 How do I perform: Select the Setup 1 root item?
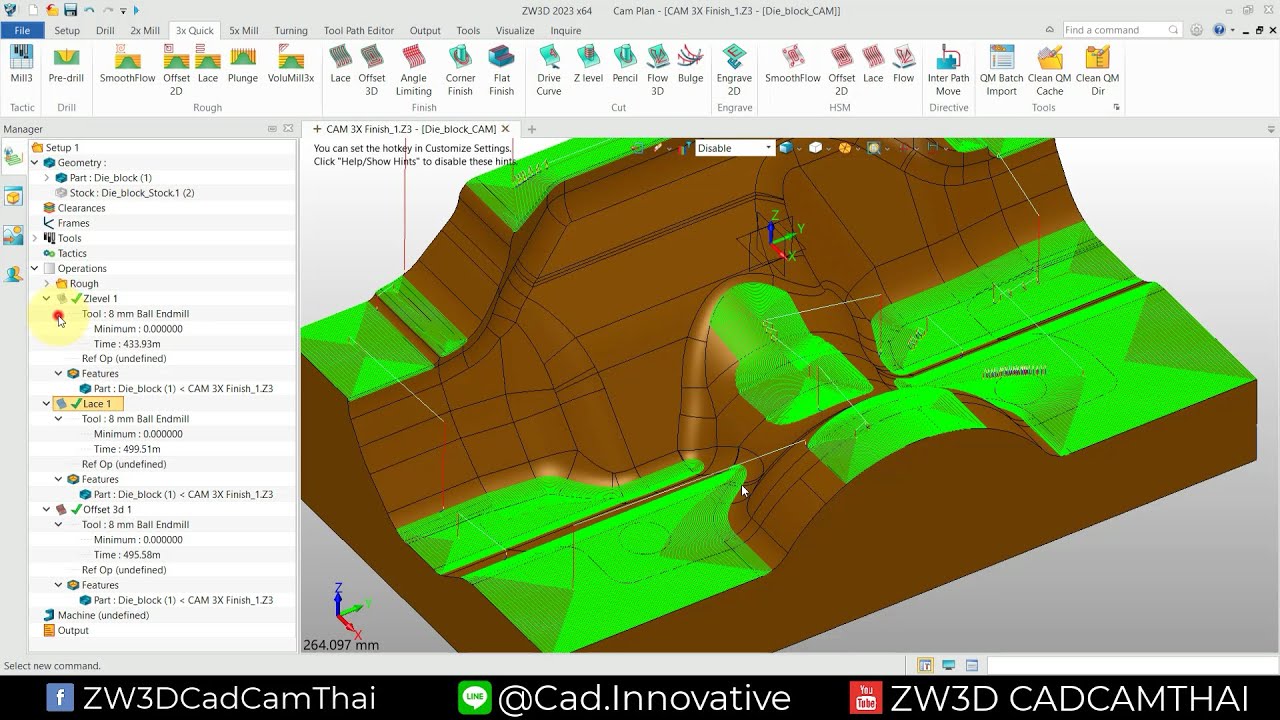[x=62, y=147]
